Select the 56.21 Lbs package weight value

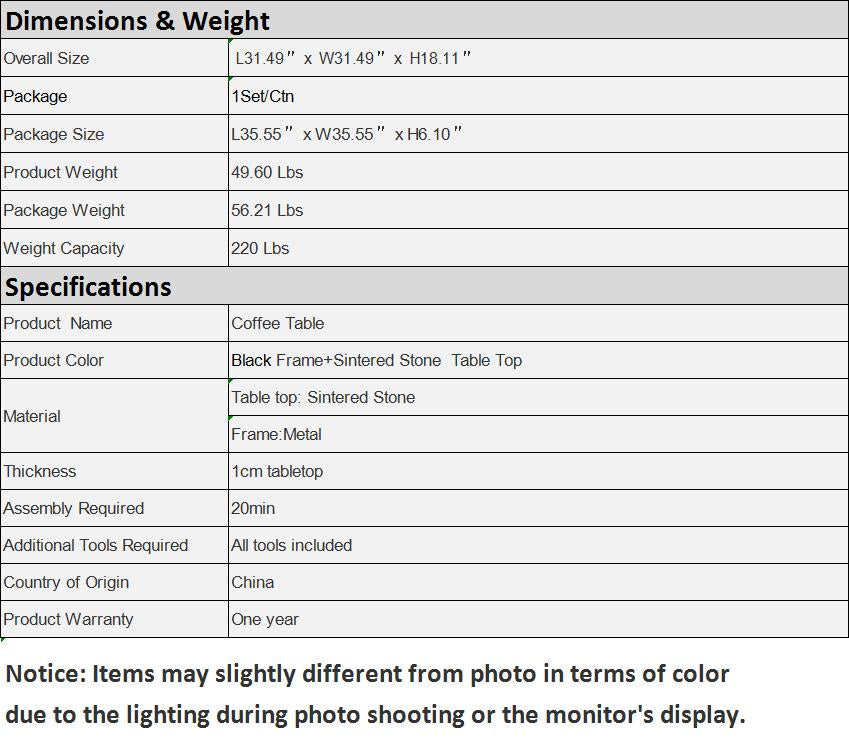pos(267,211)
